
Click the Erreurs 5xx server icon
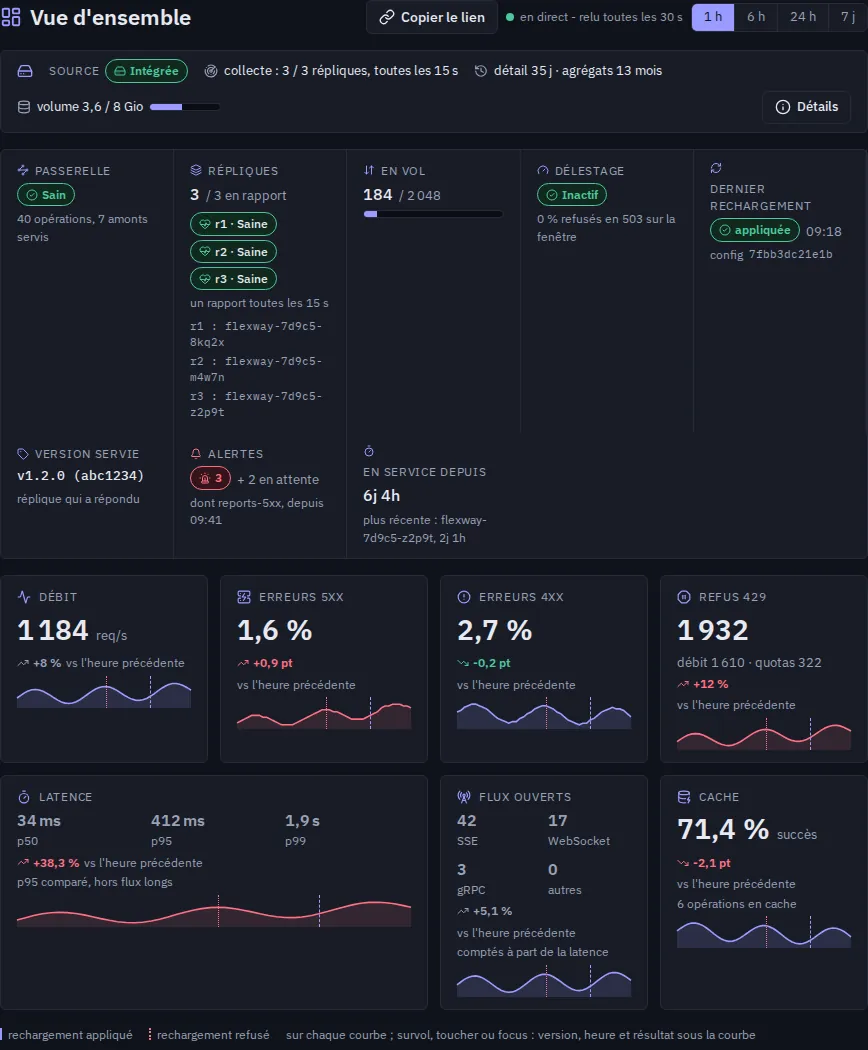pos(244,597)
